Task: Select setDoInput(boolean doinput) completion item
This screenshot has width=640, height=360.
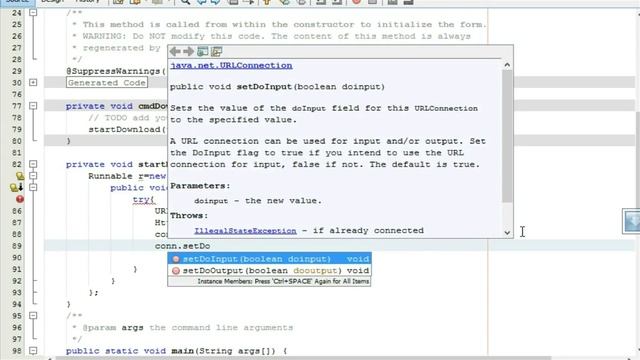Action: click(269, 259)
